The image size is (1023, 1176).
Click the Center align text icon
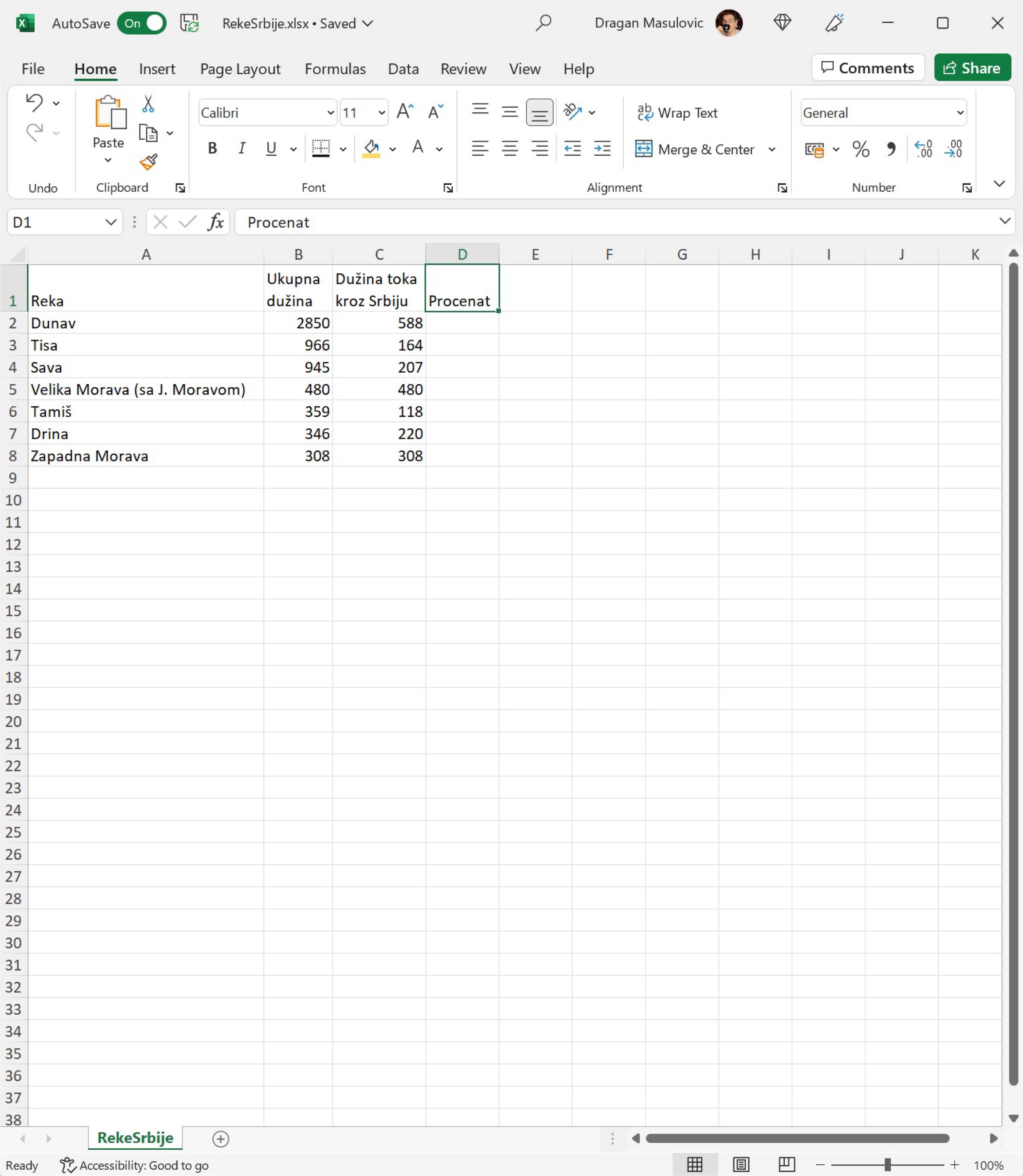(x=509, y=149)
